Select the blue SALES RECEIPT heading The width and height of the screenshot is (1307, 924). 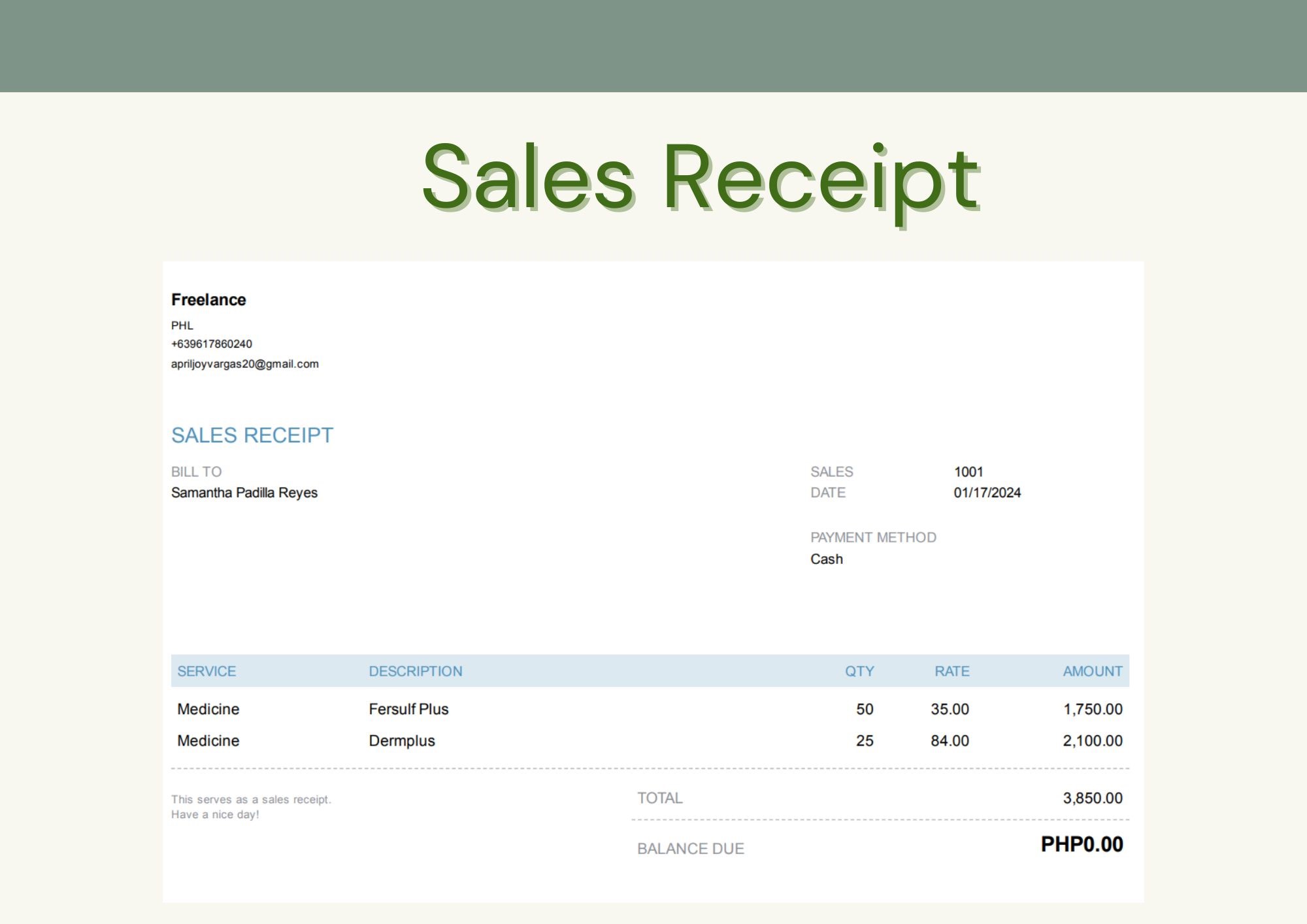[x=252, y=435]
